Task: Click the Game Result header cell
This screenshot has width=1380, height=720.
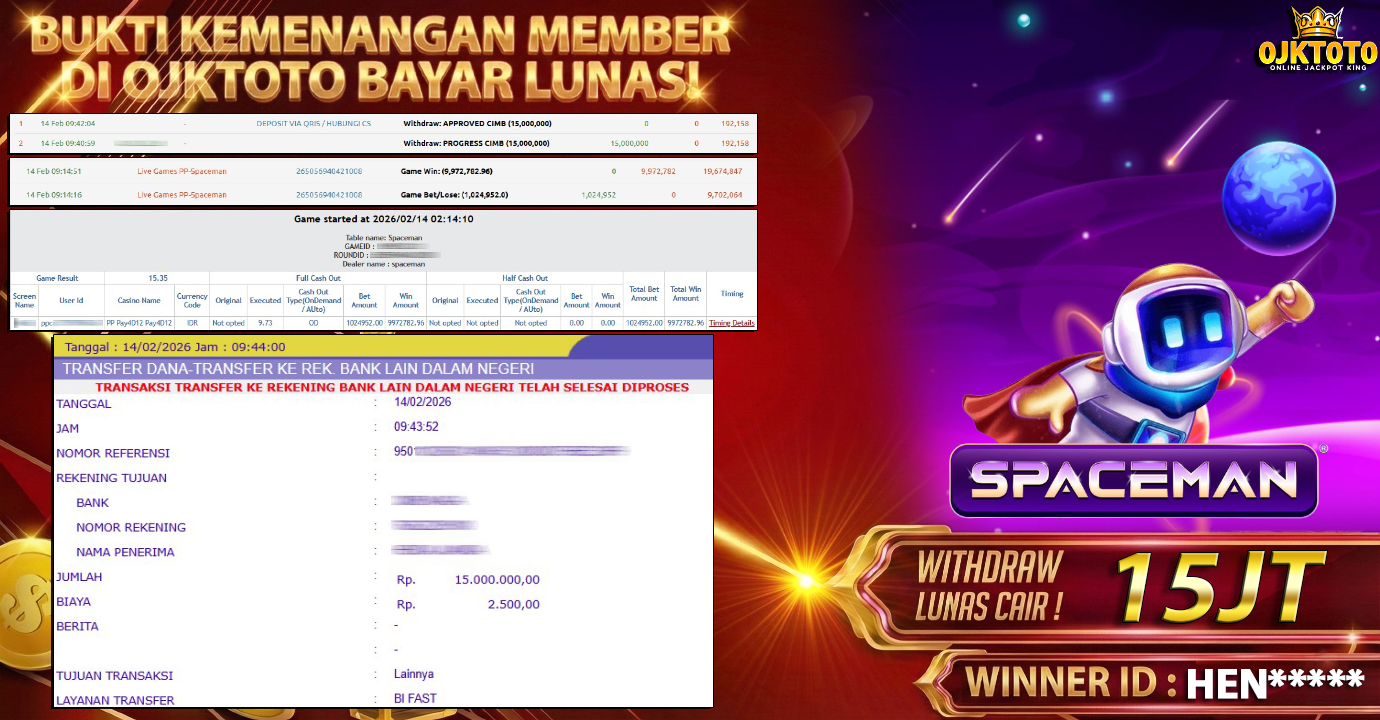Action: [57, 278]
